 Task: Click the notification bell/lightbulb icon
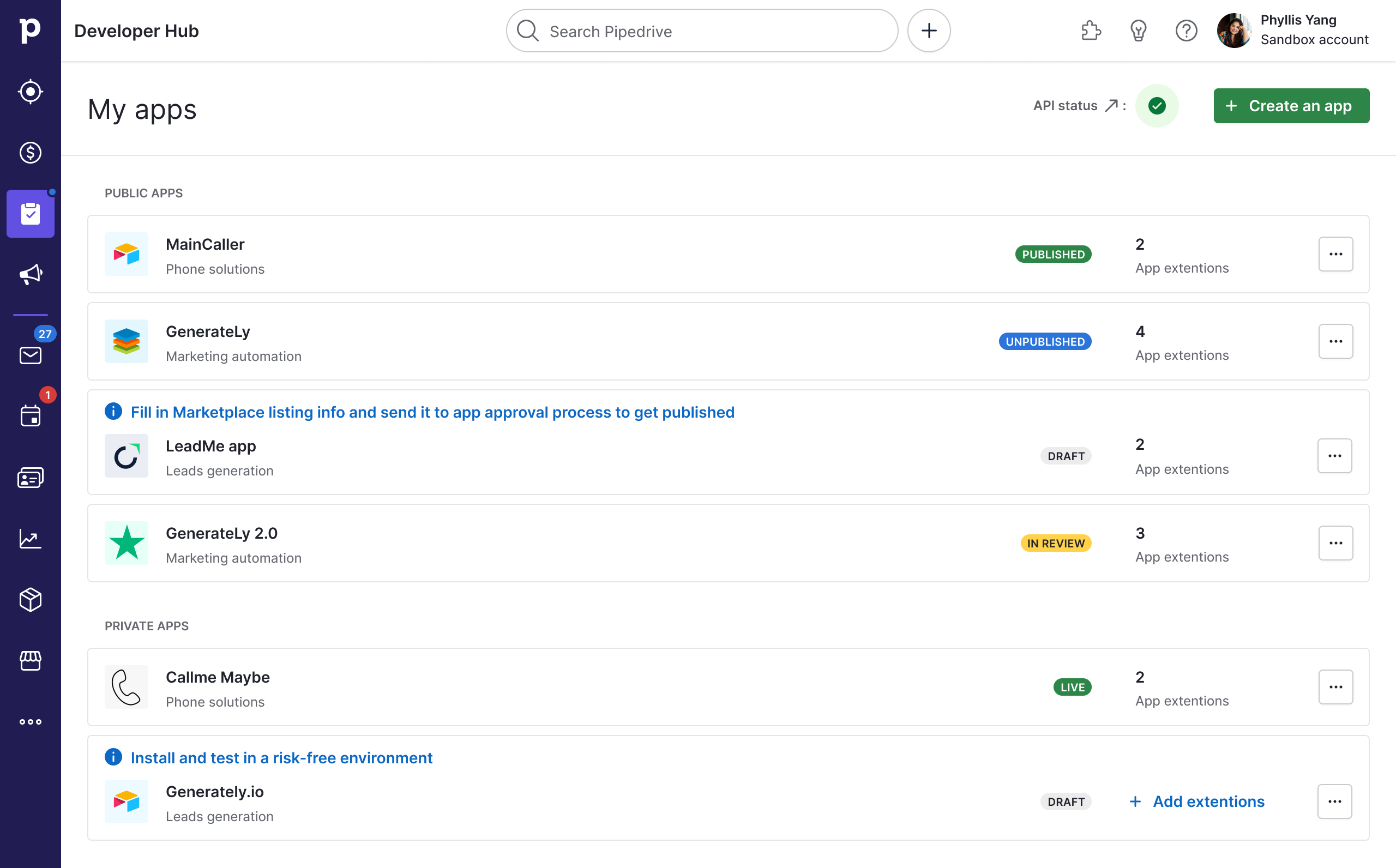coord(1138,31)
